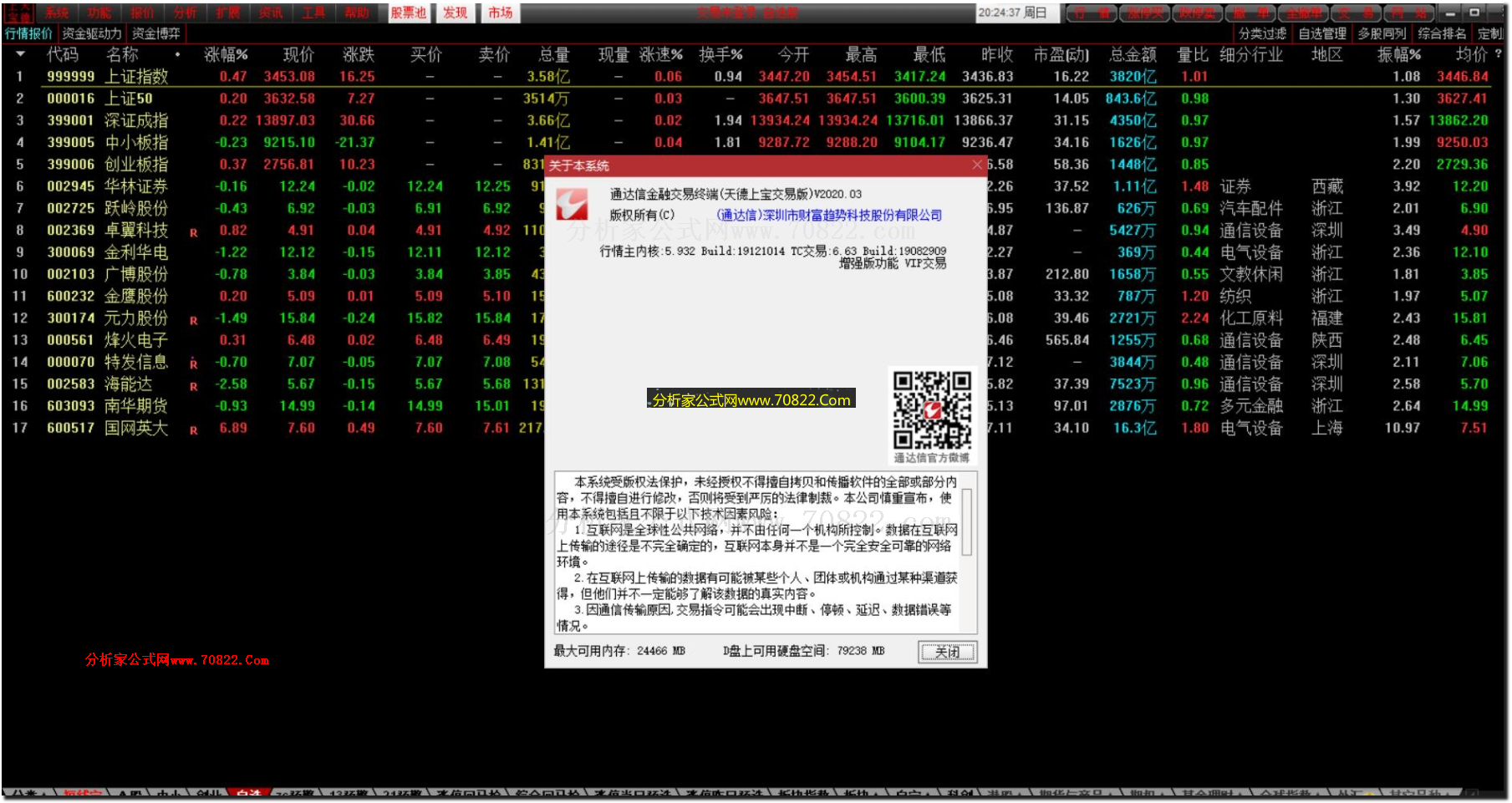
Task: Select the 上证50 row name
Action: pyautogui.click(x=129, y=99)
